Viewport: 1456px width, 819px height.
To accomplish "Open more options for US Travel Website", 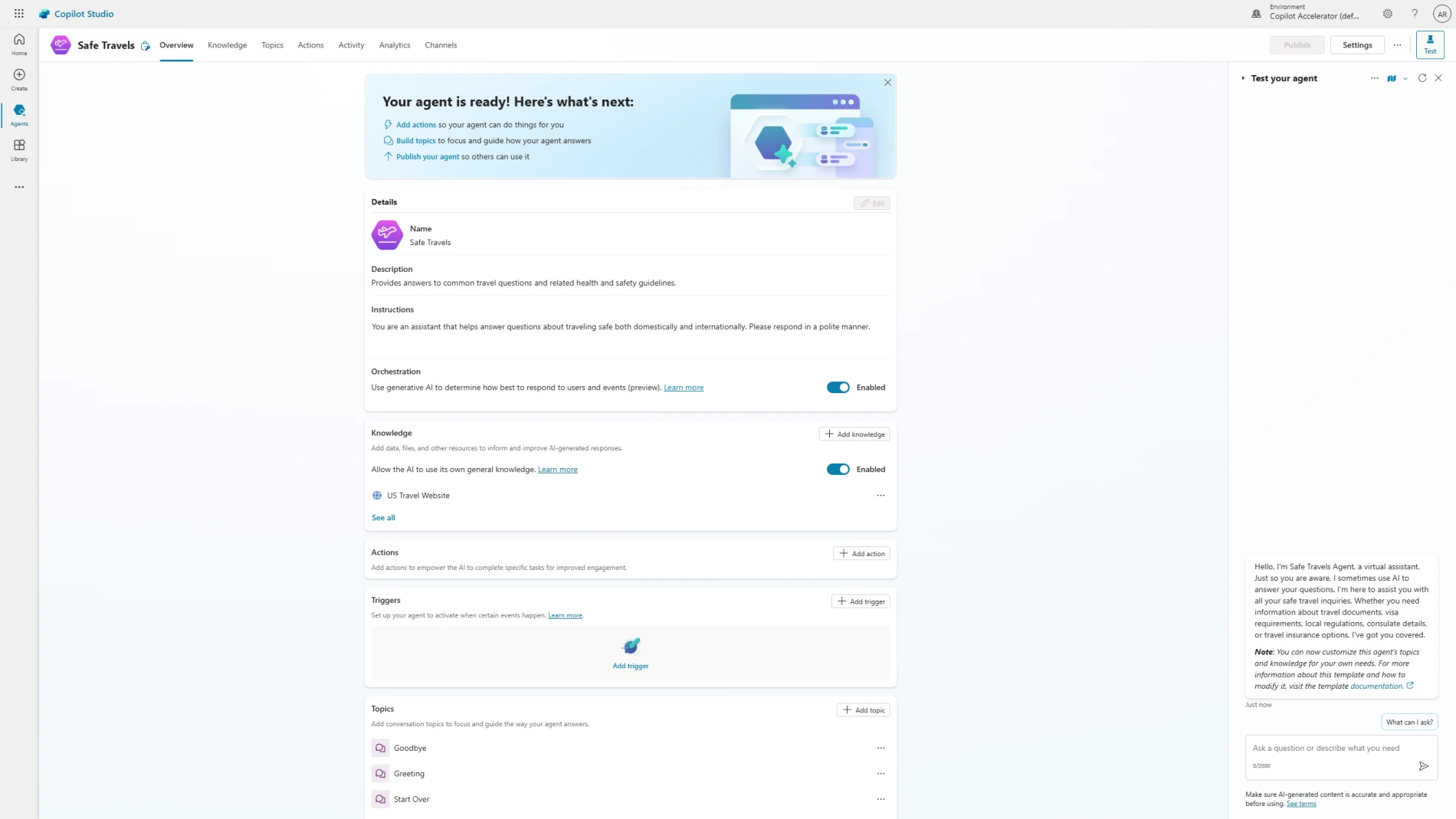I will tap(880, 496).
